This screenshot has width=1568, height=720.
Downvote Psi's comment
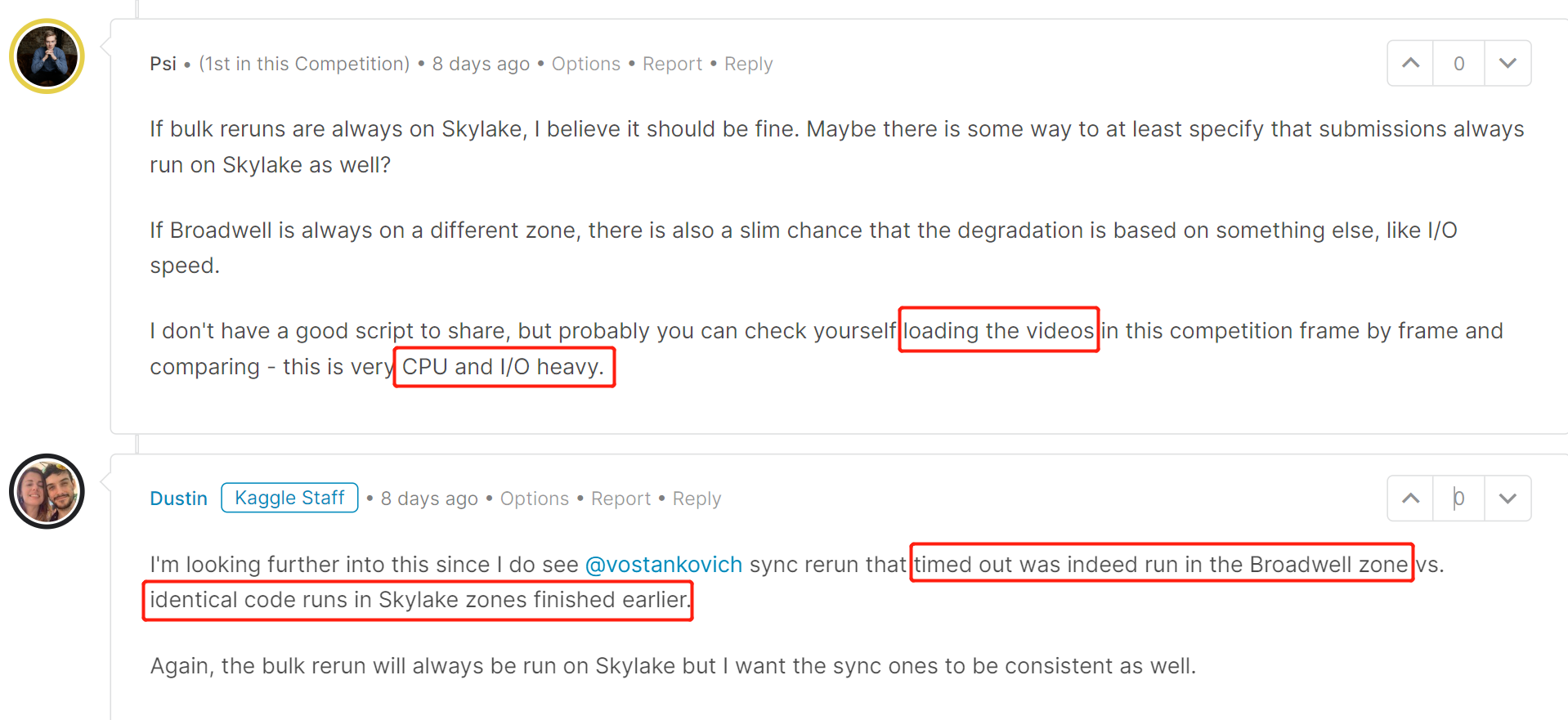pos(1508,63)
